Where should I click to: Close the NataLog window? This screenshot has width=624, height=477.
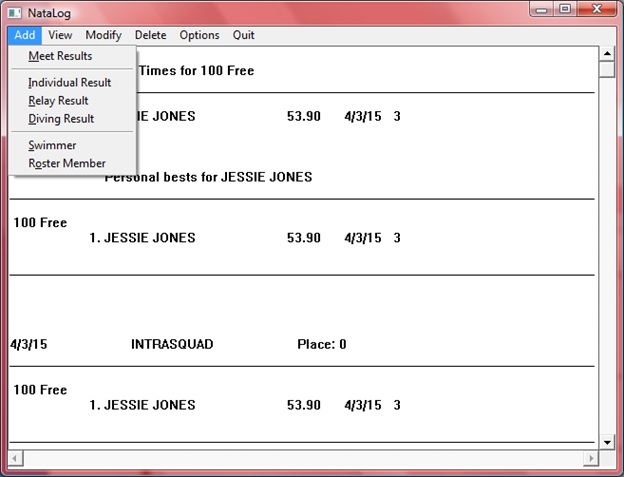click(597, 9)
